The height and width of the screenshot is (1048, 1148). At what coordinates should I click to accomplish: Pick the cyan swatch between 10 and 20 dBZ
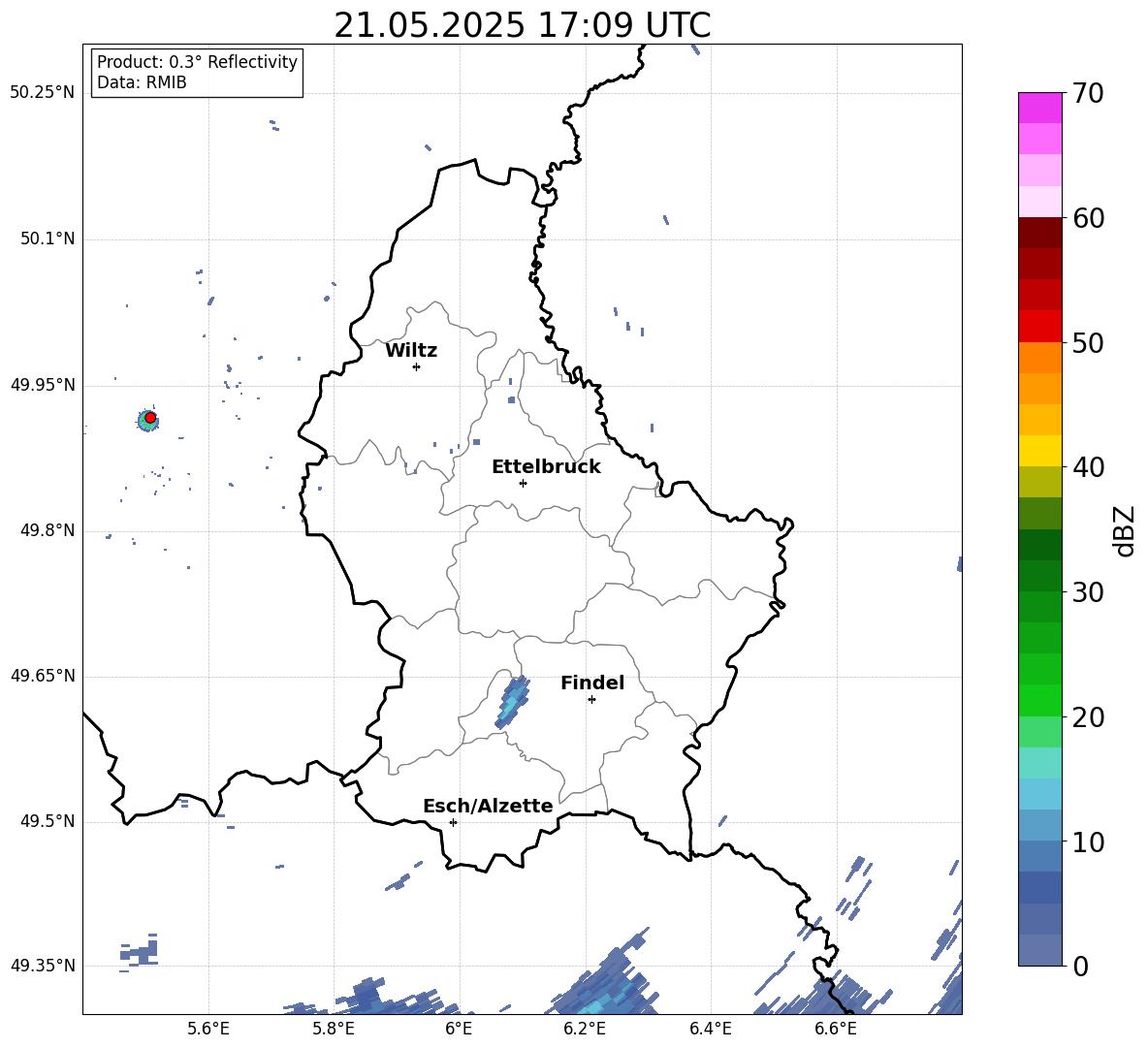[1039, 794]
